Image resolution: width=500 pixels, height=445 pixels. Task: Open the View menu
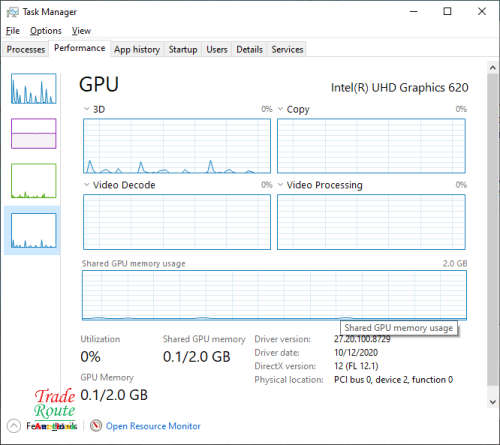81,31
